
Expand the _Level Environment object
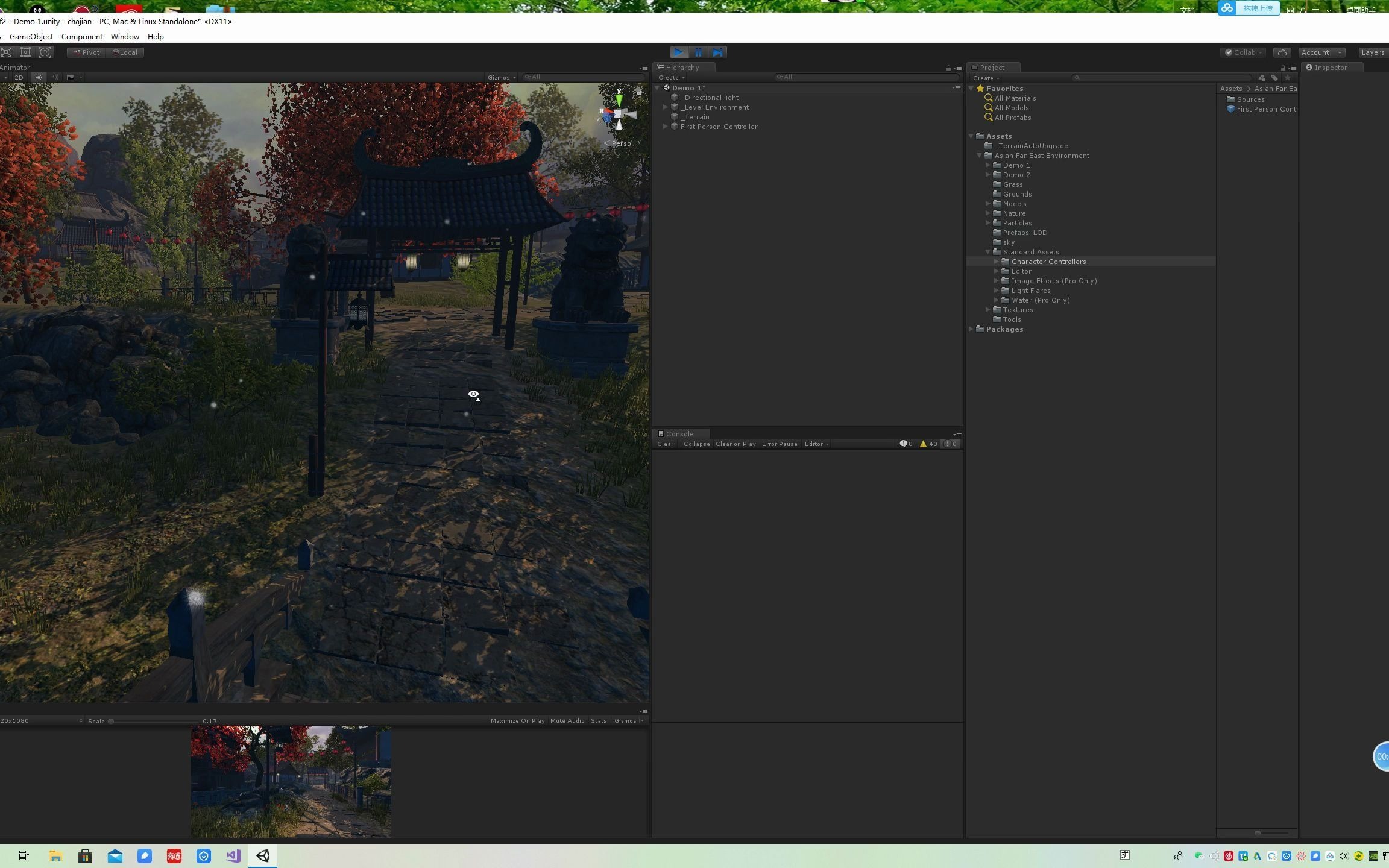coord(666,107)
